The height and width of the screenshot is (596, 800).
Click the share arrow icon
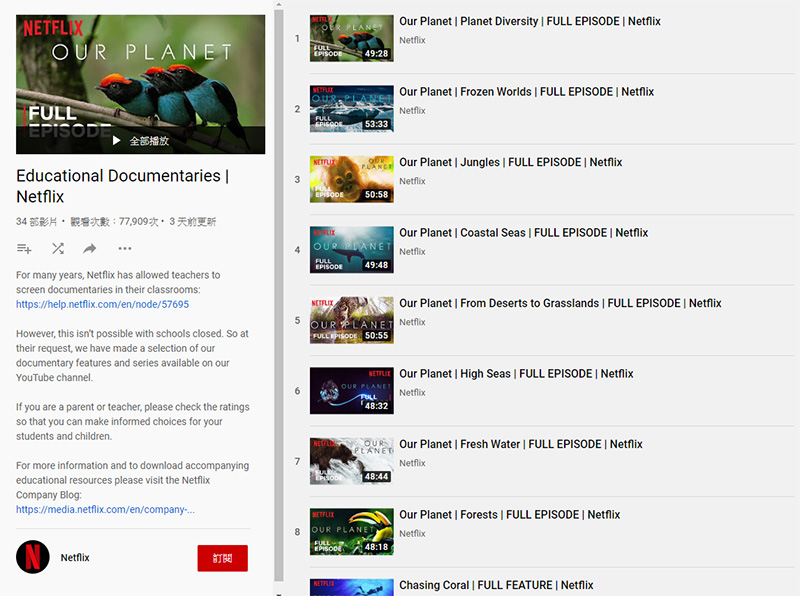coord(90,248)
